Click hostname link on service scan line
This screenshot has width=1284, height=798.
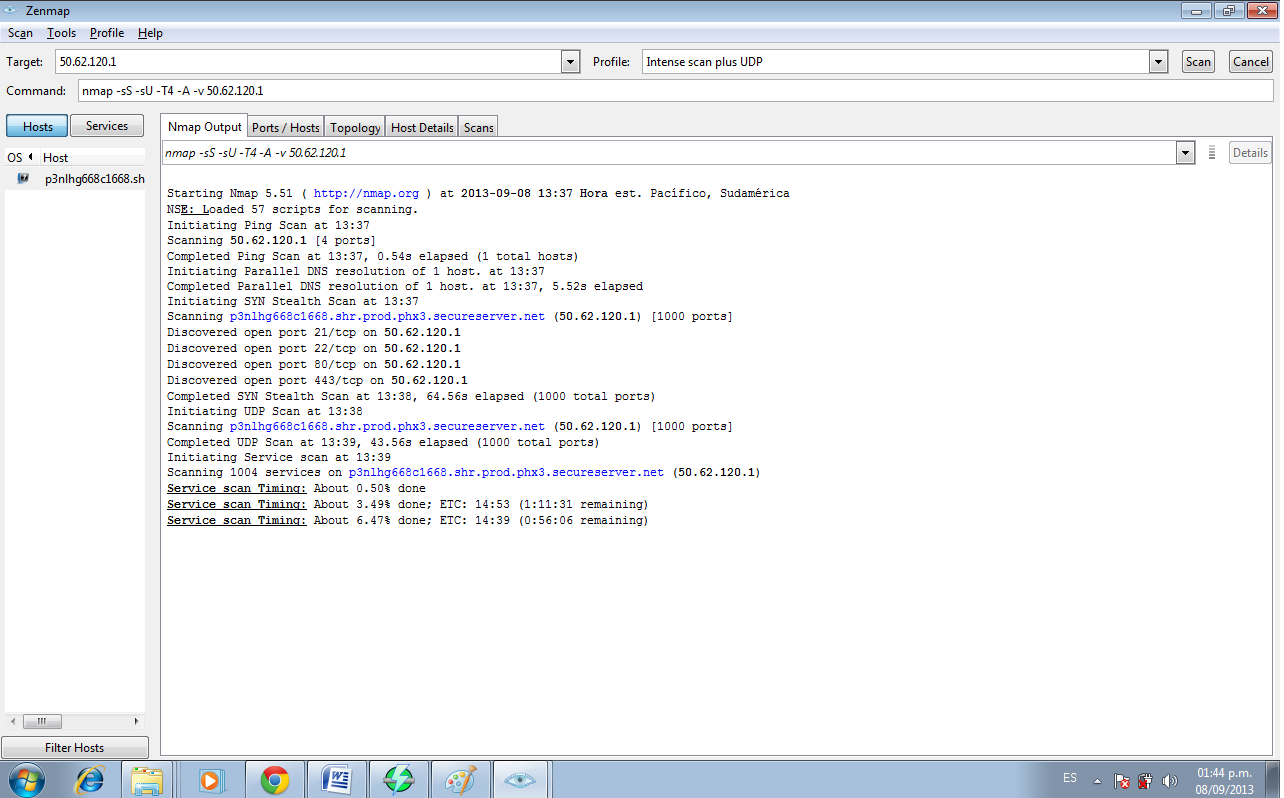506,473
